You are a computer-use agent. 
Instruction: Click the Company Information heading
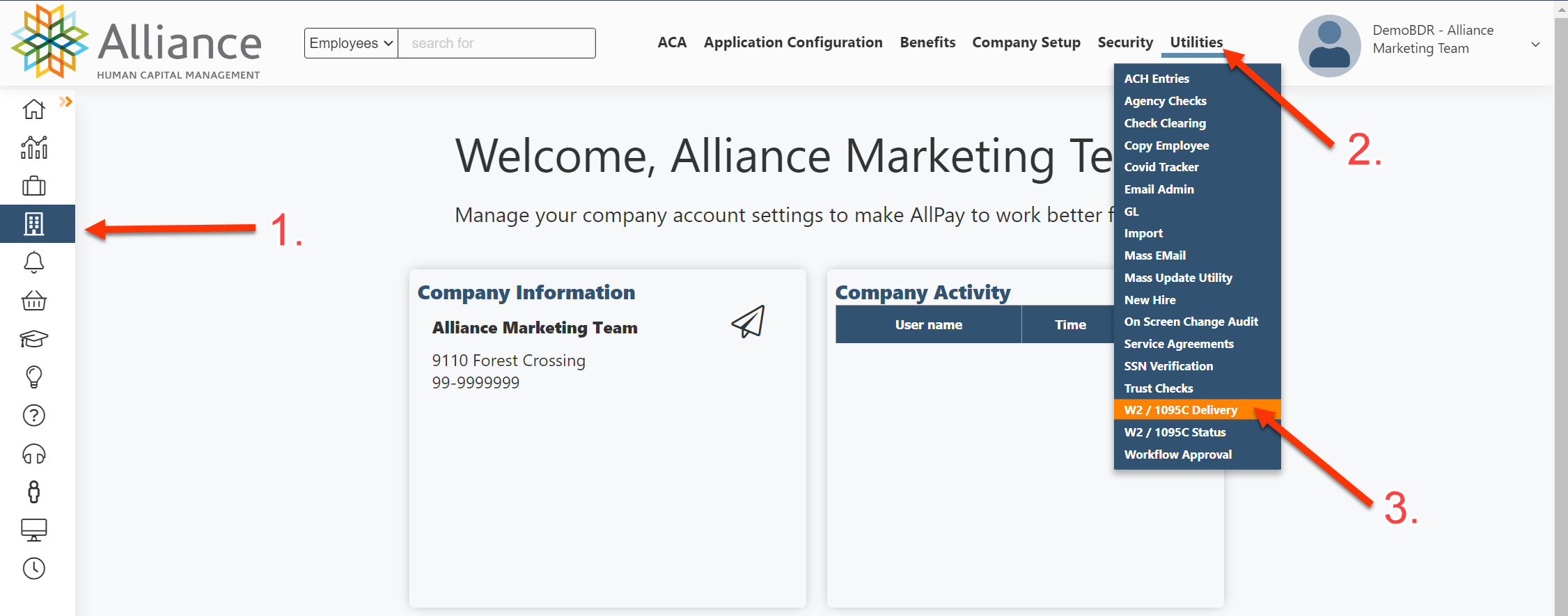click(x=526, y=292)
